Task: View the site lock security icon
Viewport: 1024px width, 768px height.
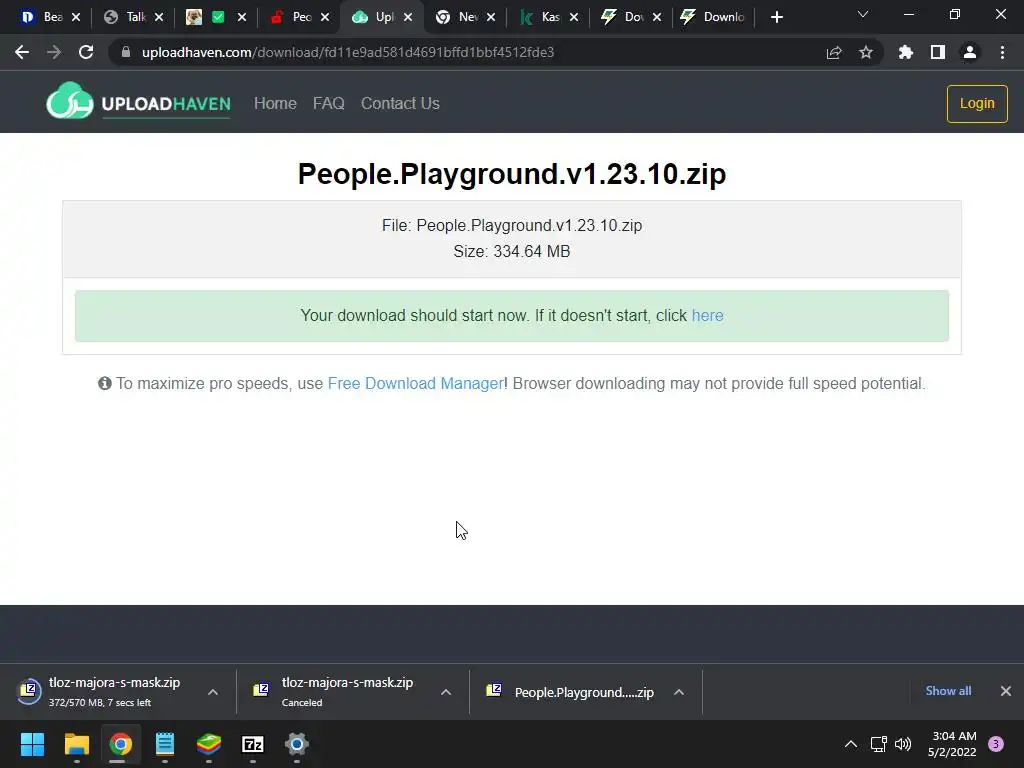Action: coord(126,52)
